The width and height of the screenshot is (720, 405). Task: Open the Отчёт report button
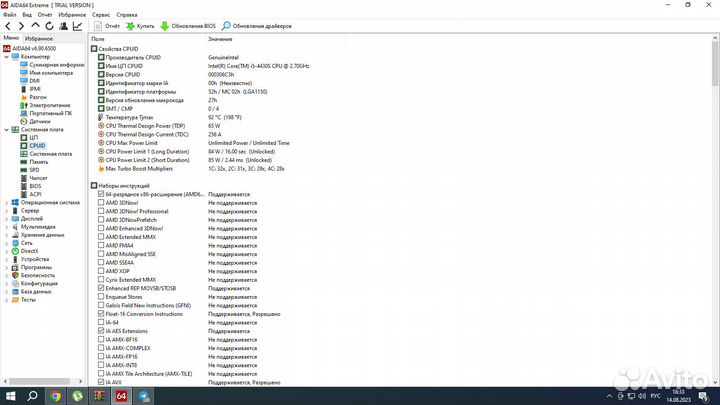coord(107,26)
